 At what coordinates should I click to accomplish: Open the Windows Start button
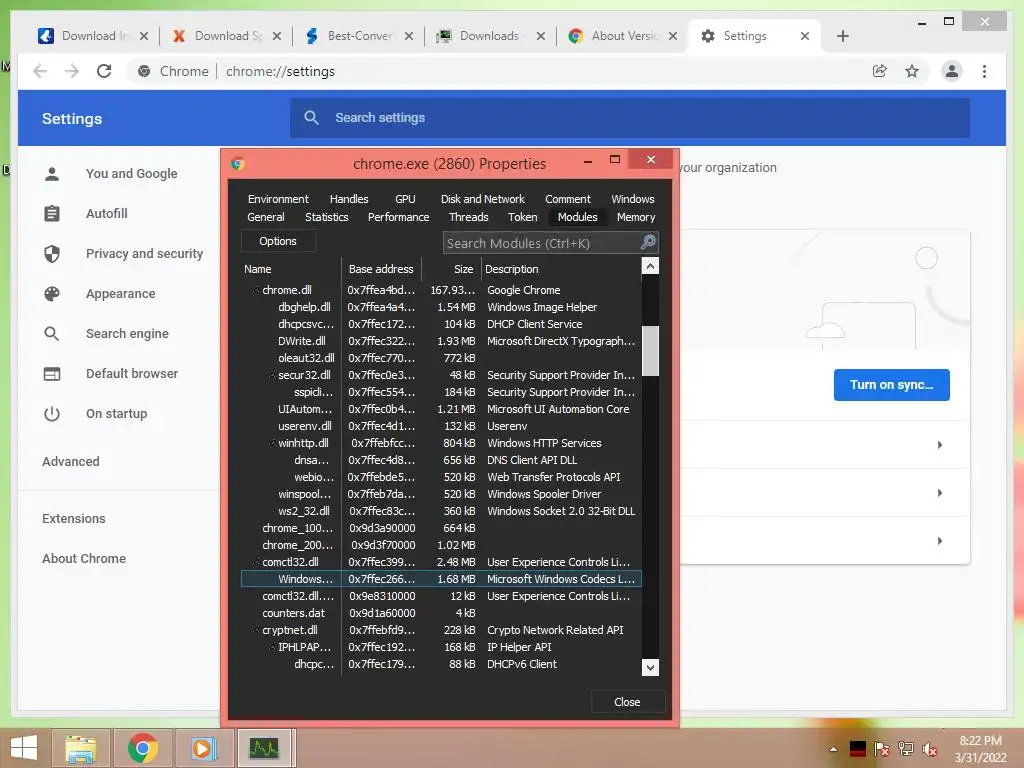[24, 748]
